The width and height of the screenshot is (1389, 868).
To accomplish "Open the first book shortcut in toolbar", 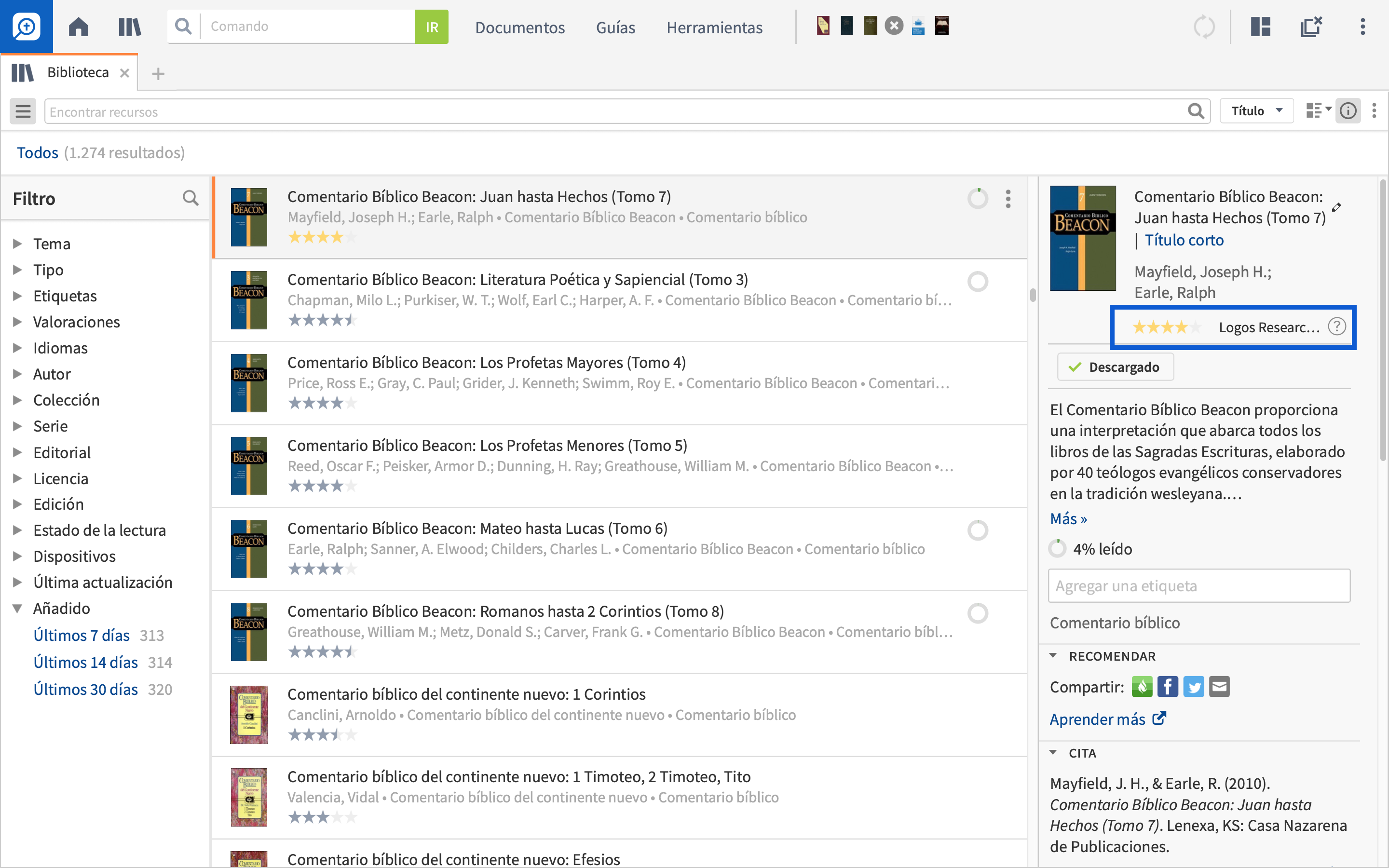I will pyautogui.click(x=823, y=26).
